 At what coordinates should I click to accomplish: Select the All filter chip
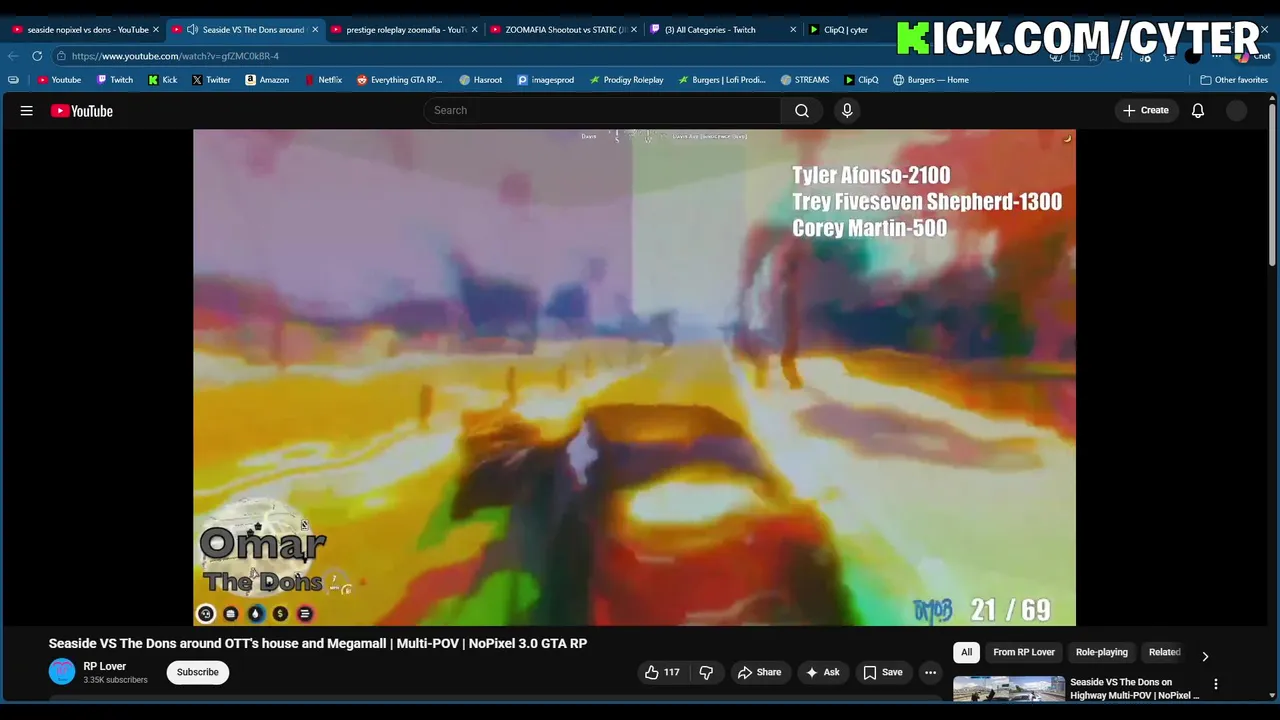pyautogui.click(x=966, y=652)
